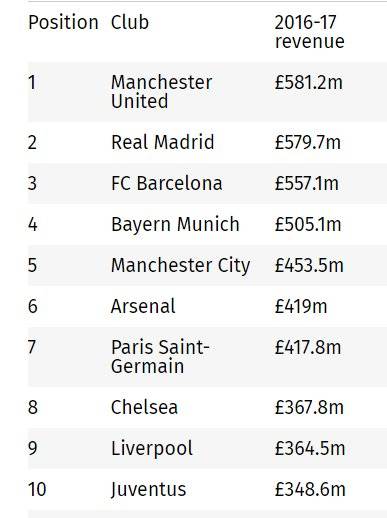Select the FC Barcelona club name

click(x=166, y=183)
